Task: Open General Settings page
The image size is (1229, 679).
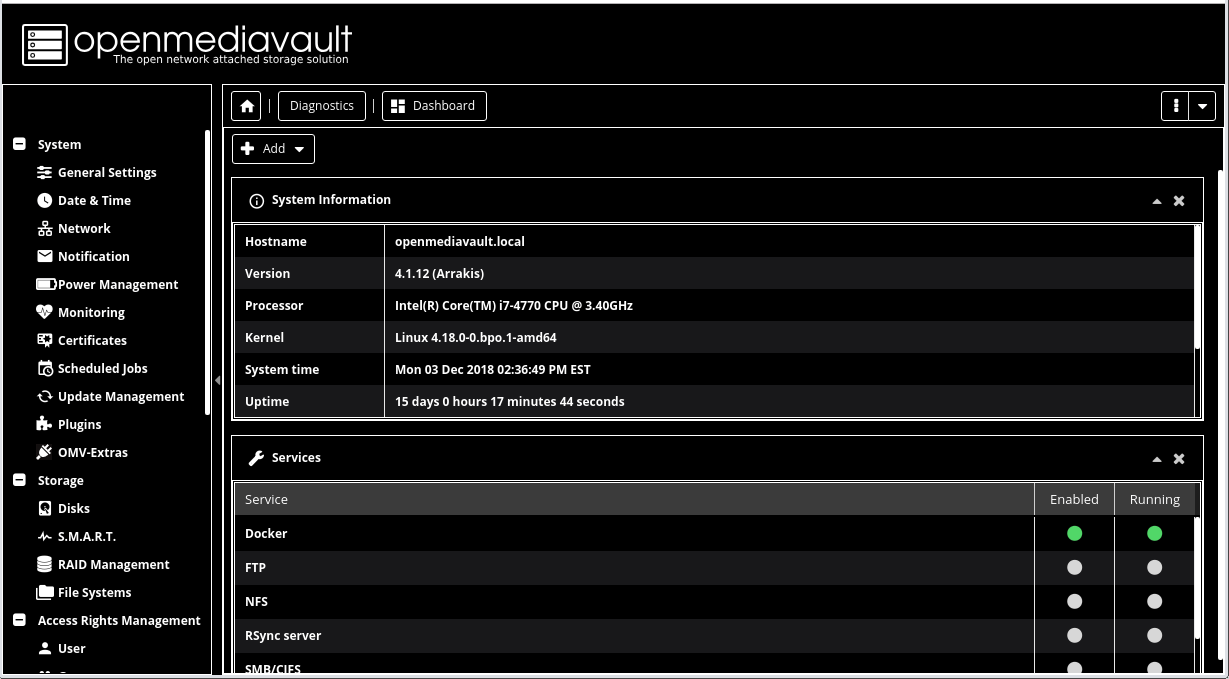Action: pyautogui.click(x=107, y=172)
